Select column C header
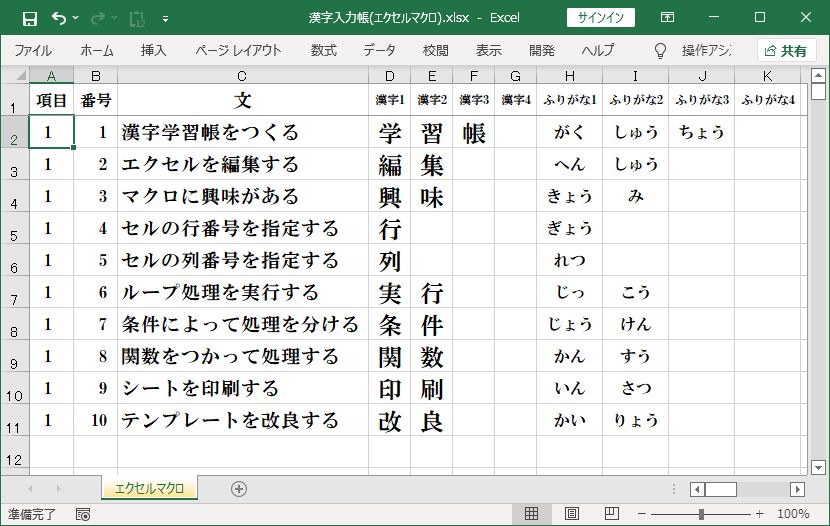This screenshot has height=526, width=830. [x=242, y=76]
